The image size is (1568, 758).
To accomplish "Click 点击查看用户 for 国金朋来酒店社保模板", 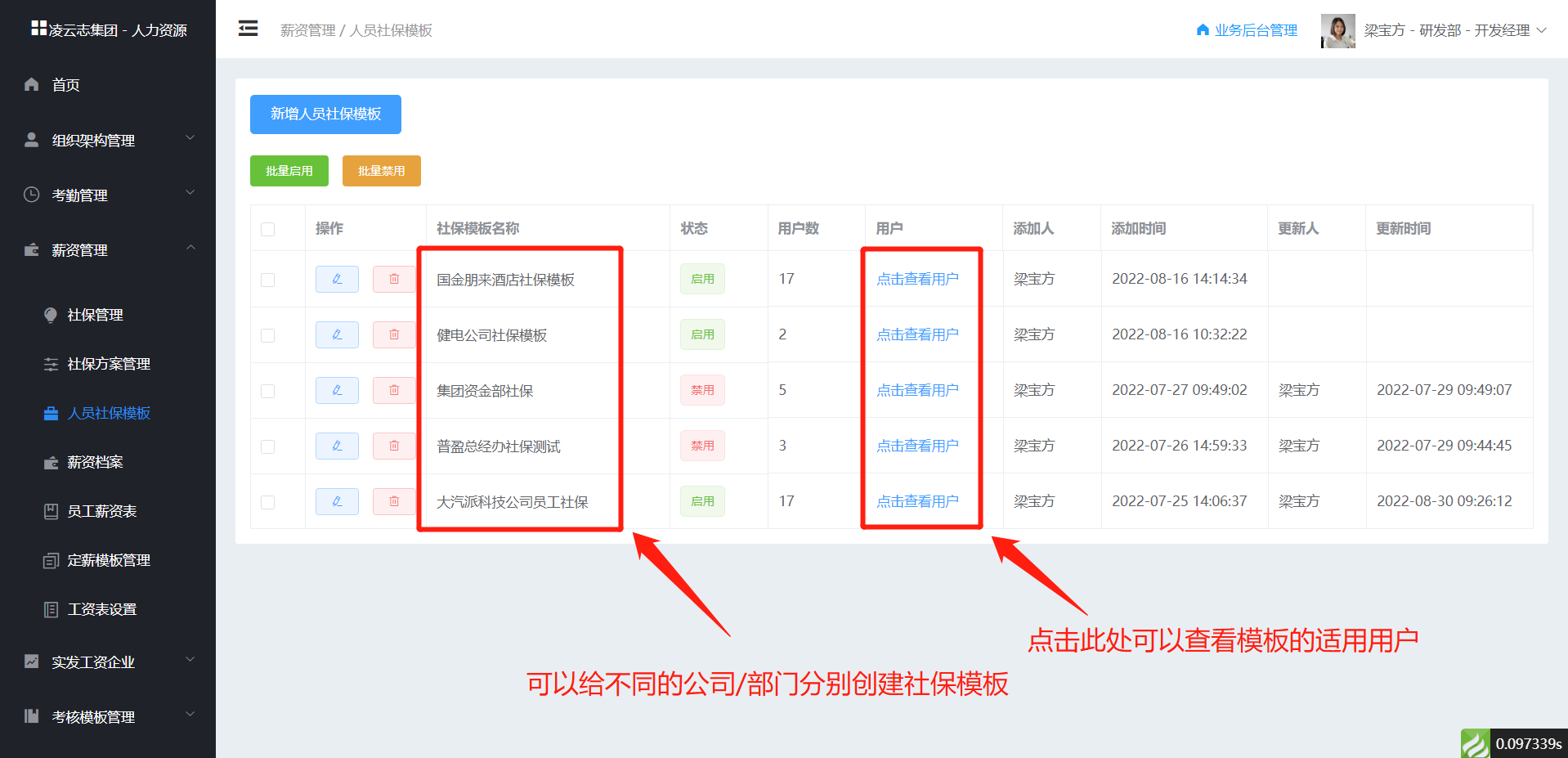I will [x=917, y=279].
